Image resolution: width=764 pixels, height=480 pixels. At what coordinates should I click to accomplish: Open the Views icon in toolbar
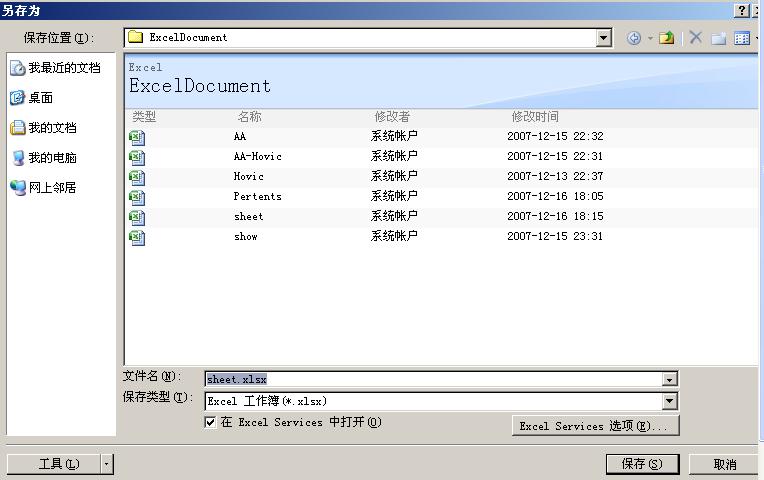[742, 38]
